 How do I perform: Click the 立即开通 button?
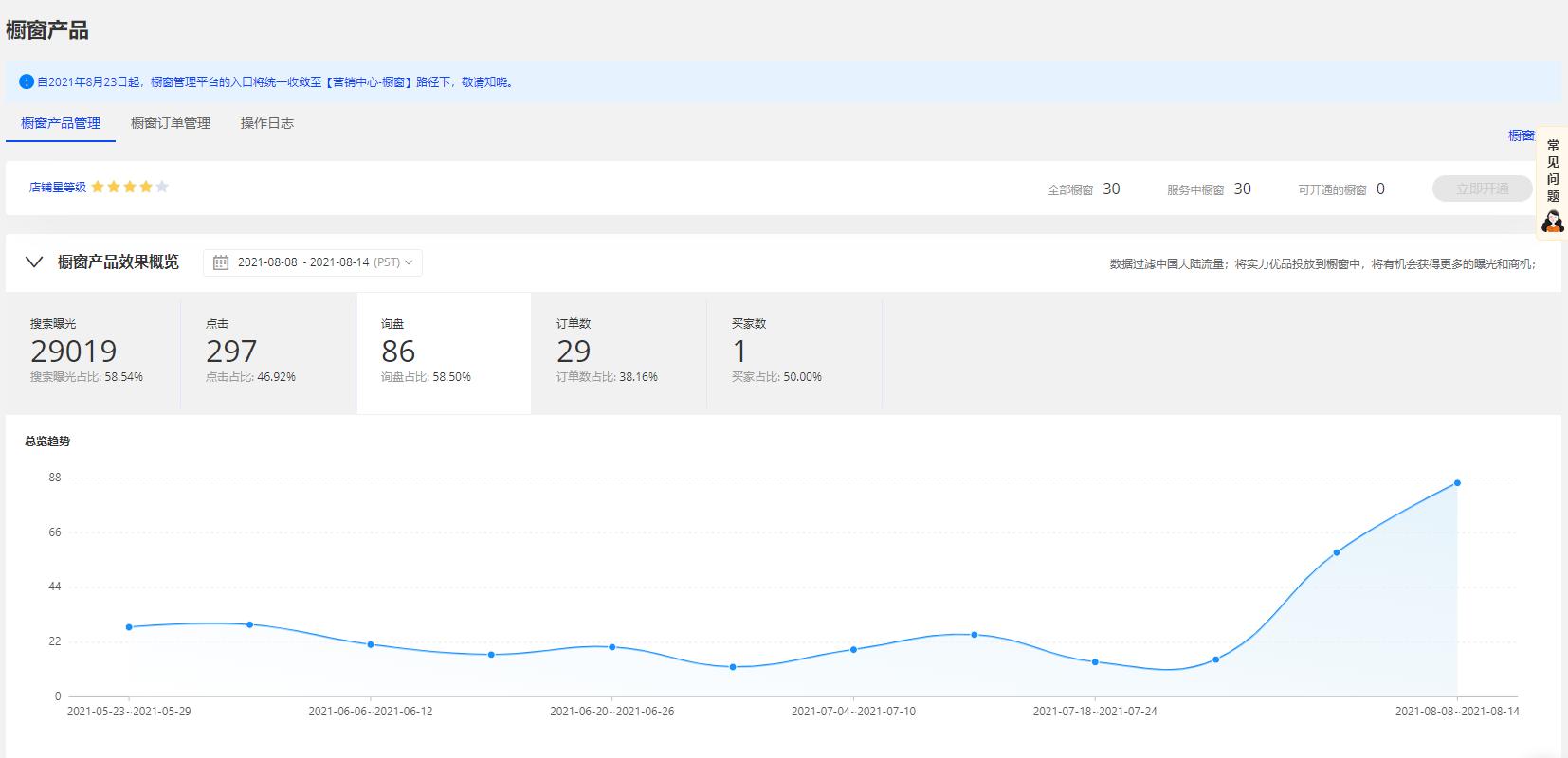coord(1482,189)
